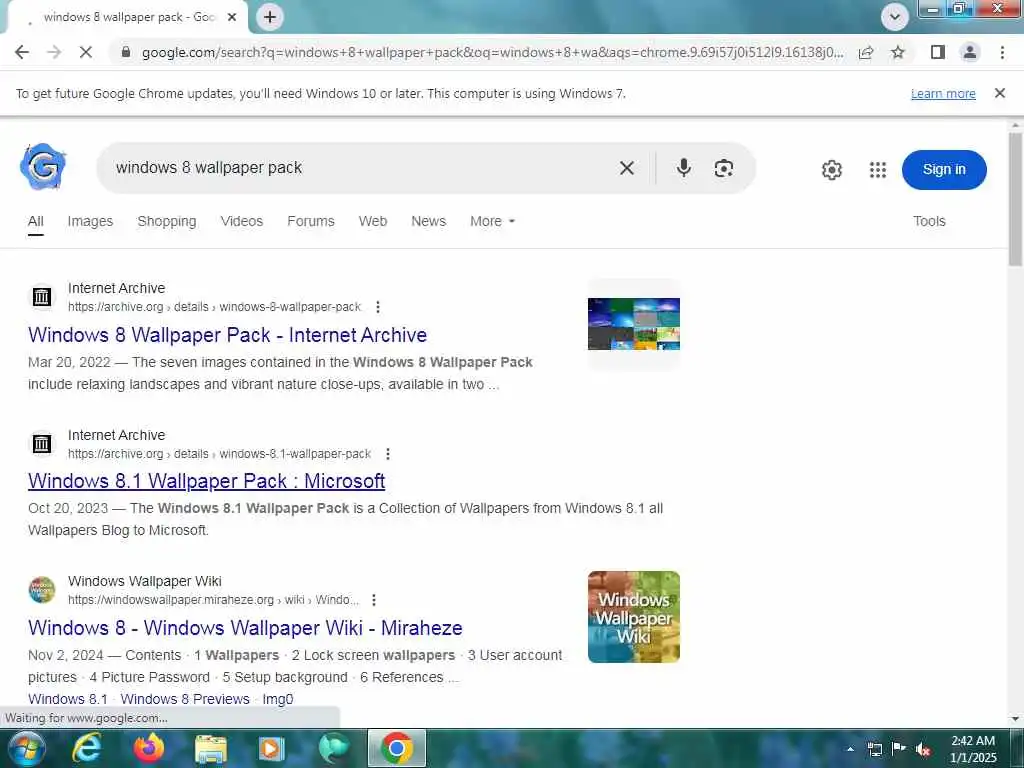The width and height of the screenshot is (1024, 768).
Task: Switch to Videos tab
Action: [242, 222]
